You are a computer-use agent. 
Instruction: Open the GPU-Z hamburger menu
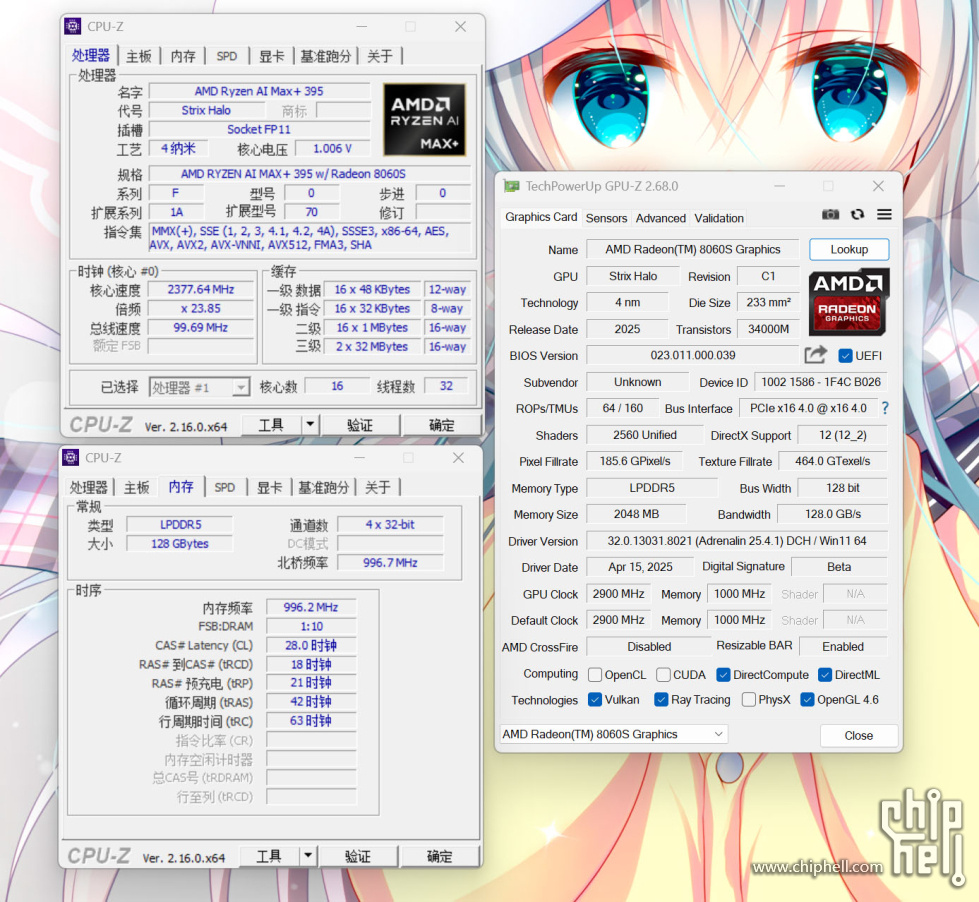tap(884, 215)
